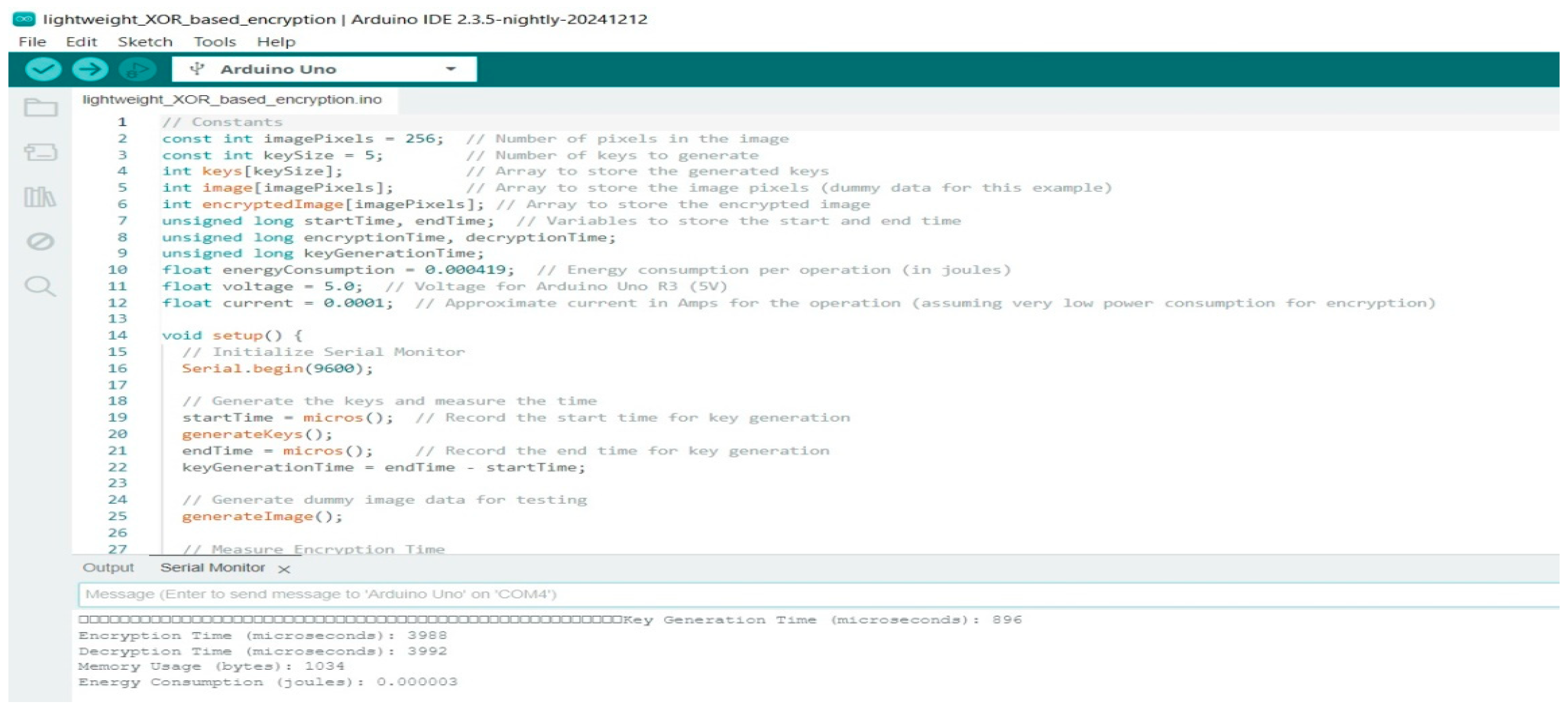
Task: Open the Sketchbook folder sidebar icon
Action: tap(41, 108)
